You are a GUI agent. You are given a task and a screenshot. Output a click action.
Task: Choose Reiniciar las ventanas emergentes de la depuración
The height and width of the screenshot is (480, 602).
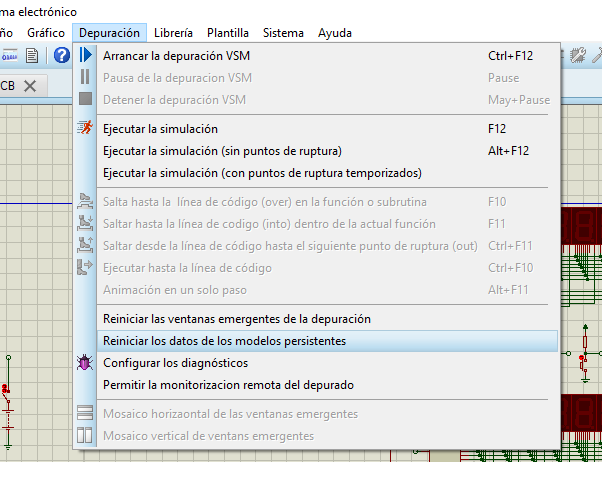(327, 319)
